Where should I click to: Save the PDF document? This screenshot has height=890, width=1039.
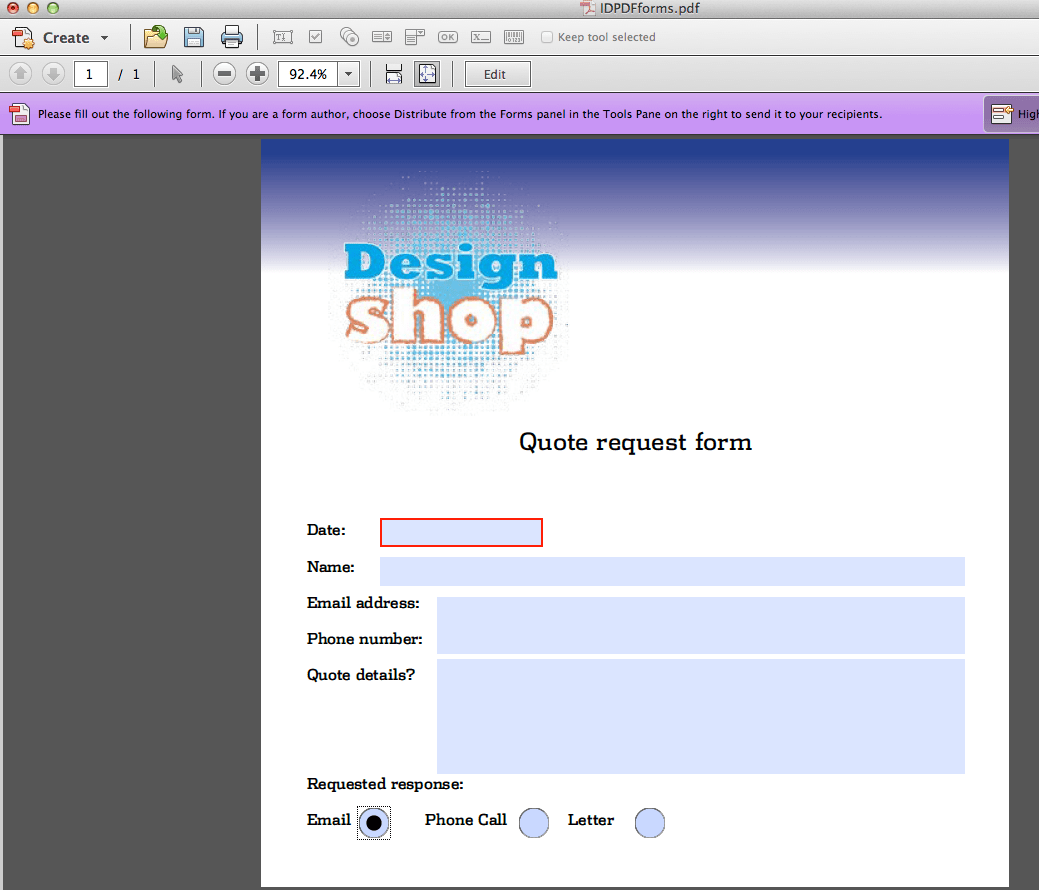193,36
